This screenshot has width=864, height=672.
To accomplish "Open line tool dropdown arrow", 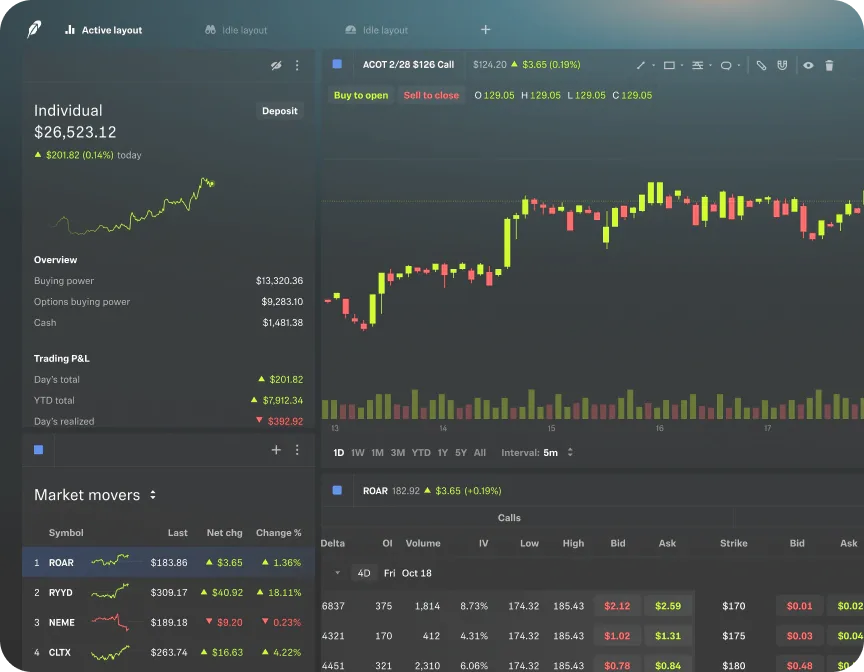I will tap(654, 66).
